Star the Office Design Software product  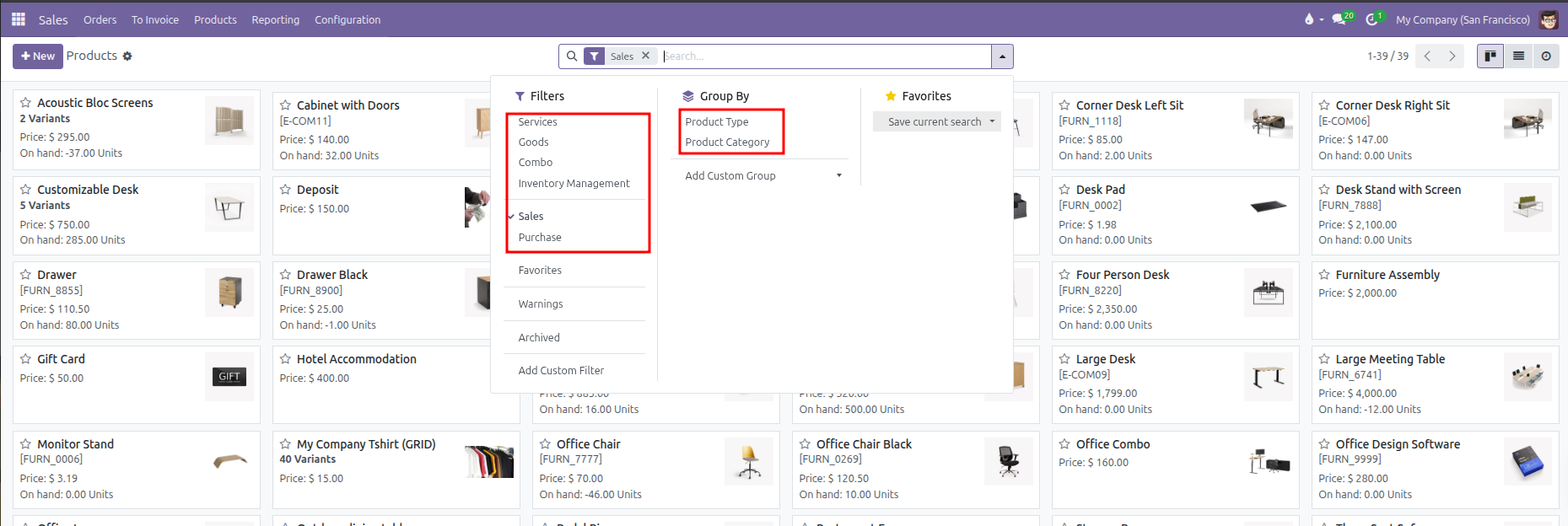[1325, 444]
